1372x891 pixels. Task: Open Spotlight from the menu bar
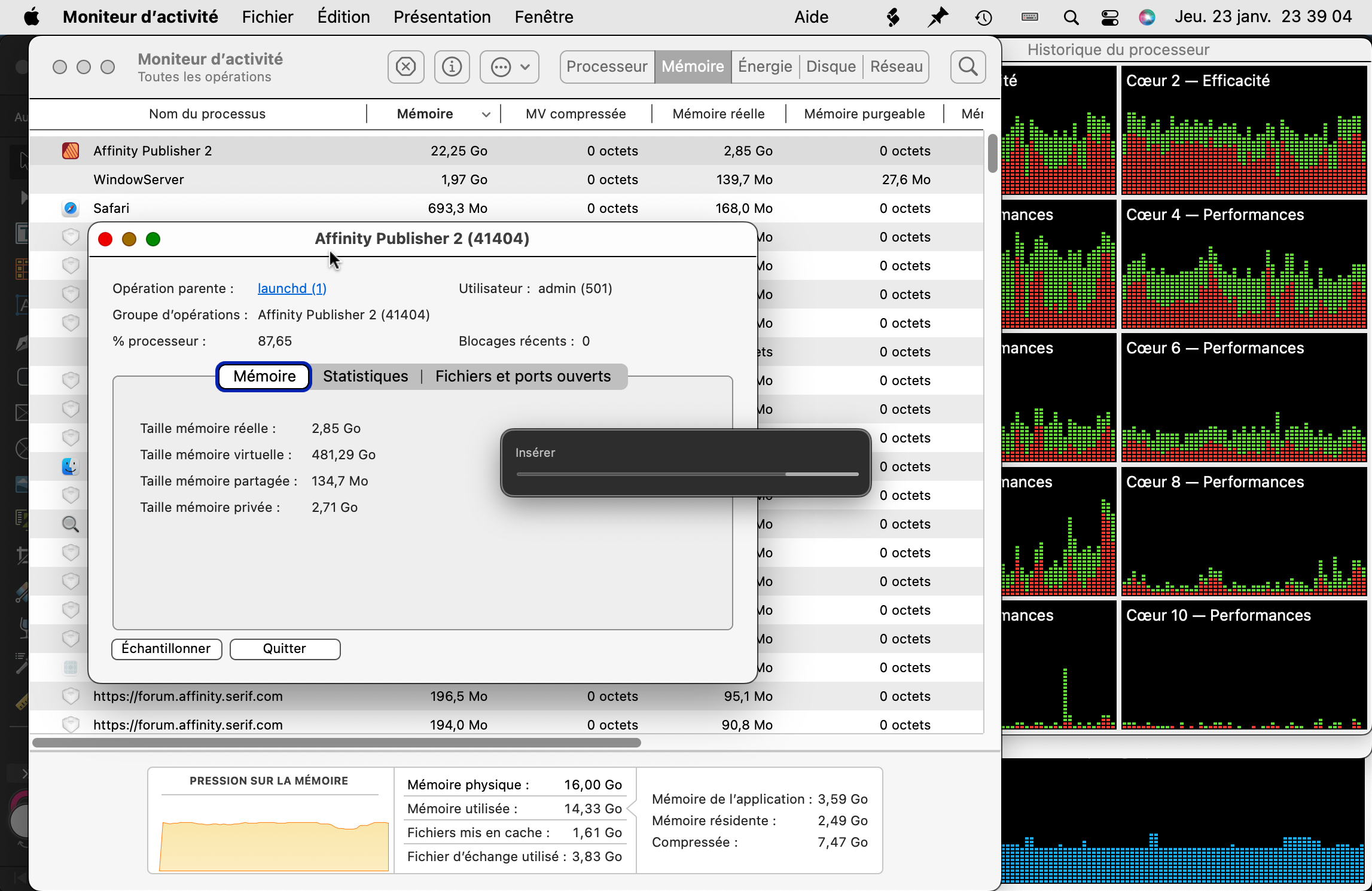click(1071, 17)
